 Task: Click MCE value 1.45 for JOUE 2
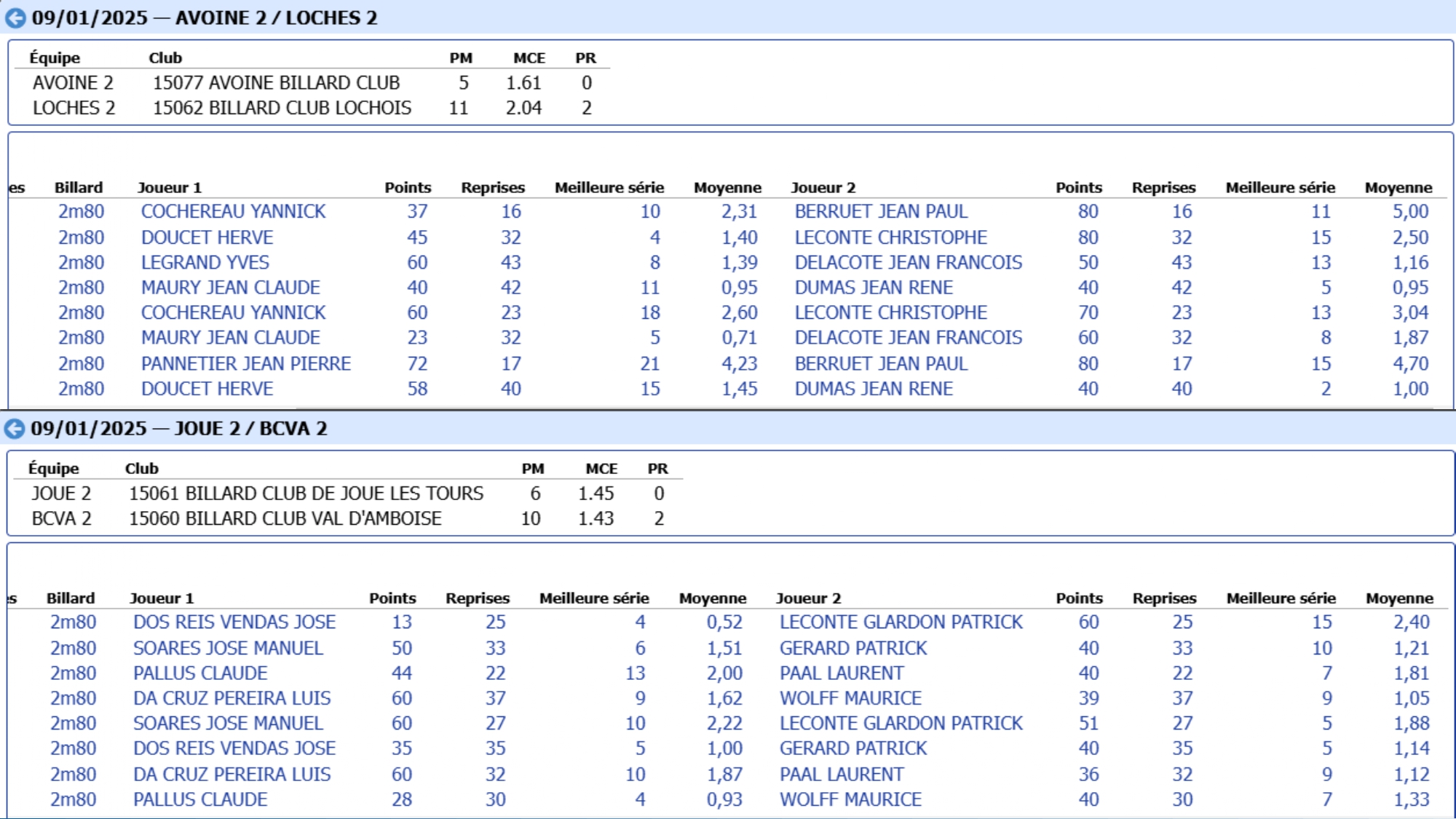click(596, 494)
